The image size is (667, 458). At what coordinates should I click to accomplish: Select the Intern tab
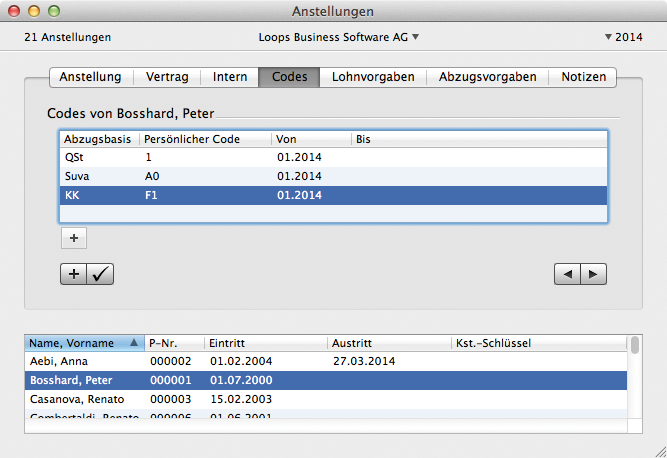[230, 77]
